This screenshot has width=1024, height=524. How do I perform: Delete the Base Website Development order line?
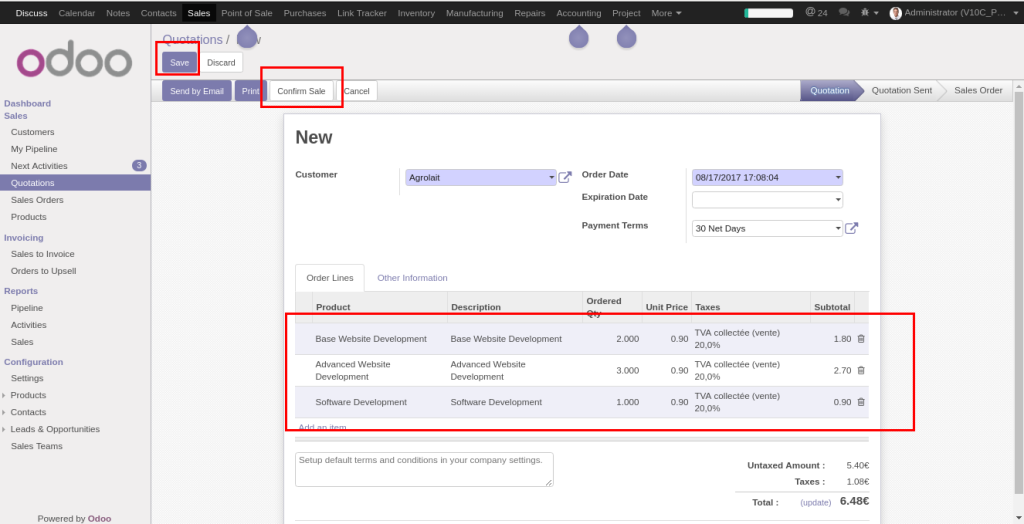tap(861, 339)
